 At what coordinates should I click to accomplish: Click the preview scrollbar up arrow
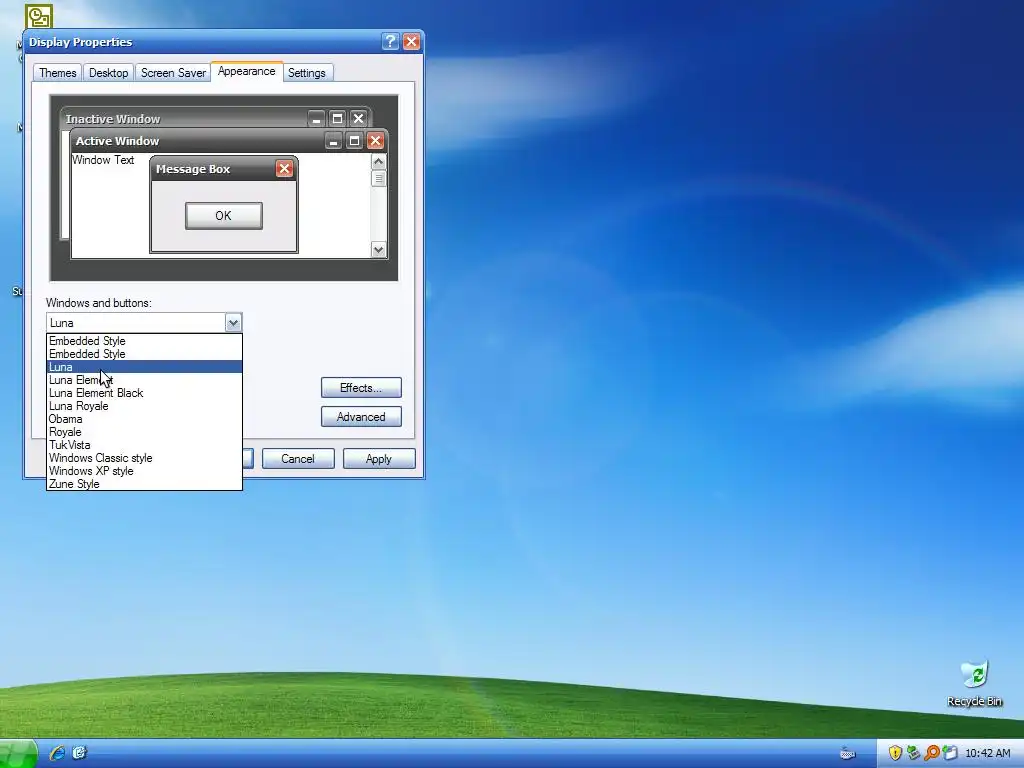click(378, 161)
